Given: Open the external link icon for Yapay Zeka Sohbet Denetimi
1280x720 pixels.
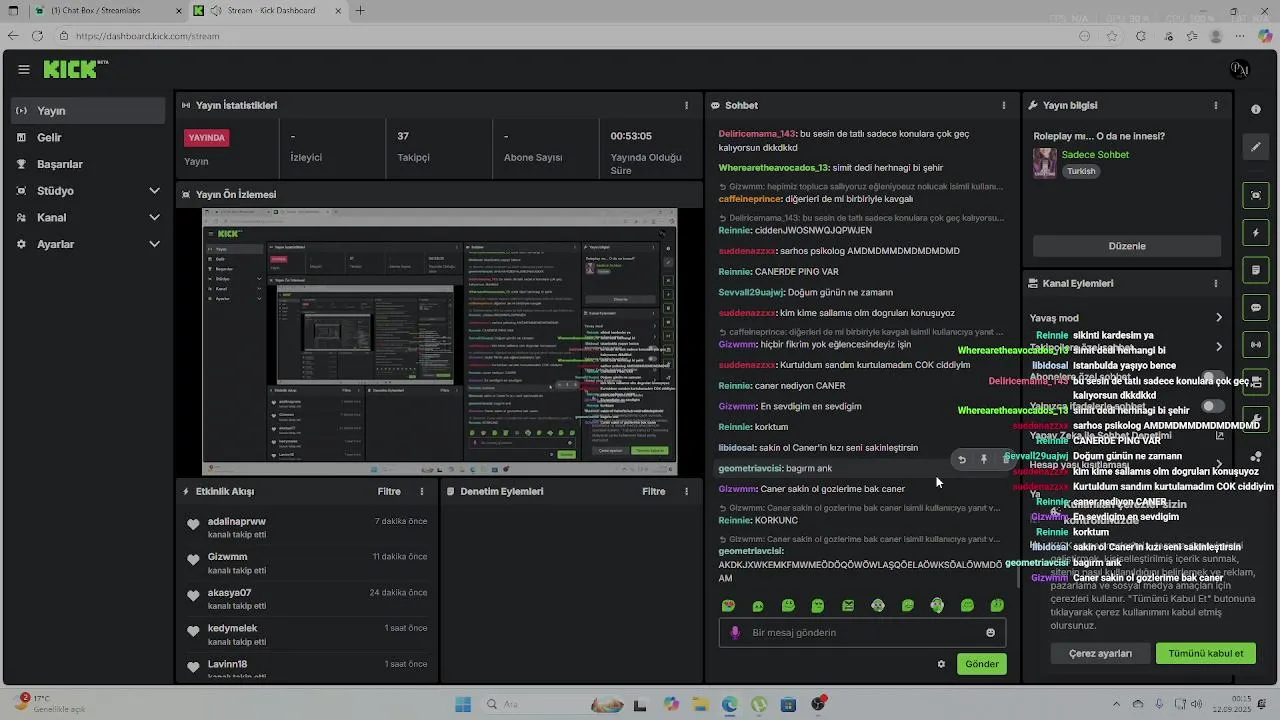Looking at the screenshot, I should 1219,435.
